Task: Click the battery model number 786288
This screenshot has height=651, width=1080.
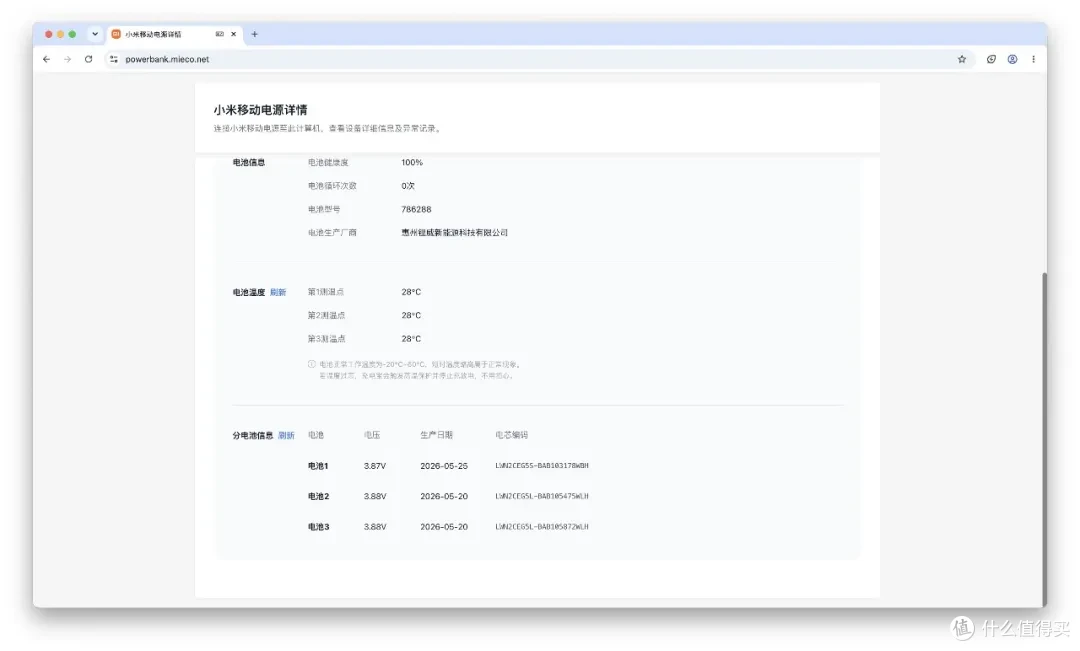Action: pos(416,209)
